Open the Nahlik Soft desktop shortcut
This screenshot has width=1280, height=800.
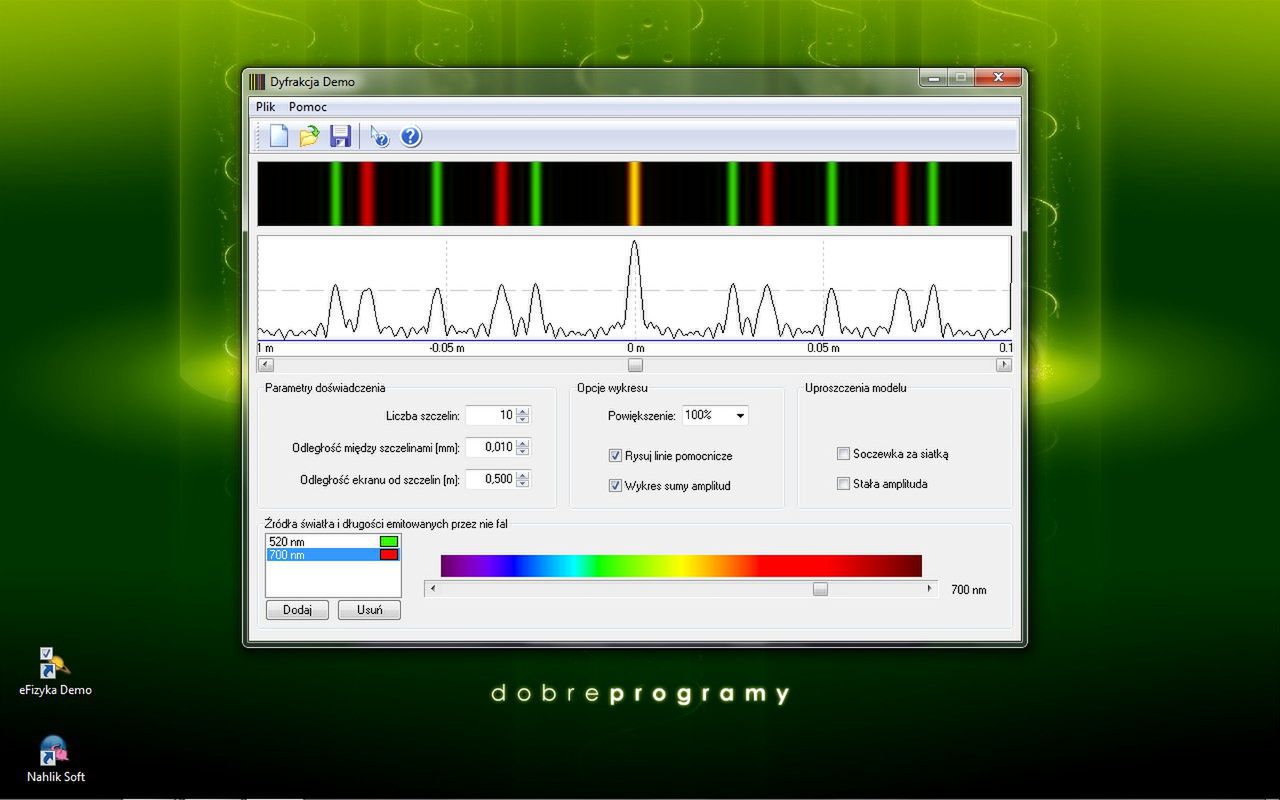tap(55, 759)
